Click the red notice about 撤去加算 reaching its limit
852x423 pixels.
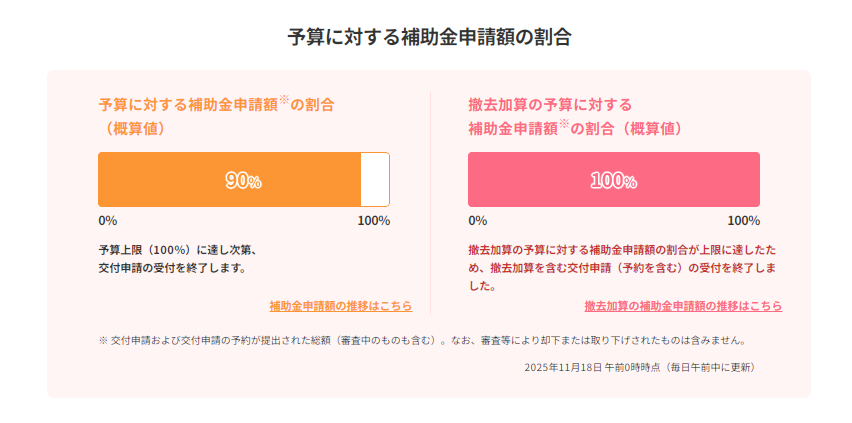point(622,267)
